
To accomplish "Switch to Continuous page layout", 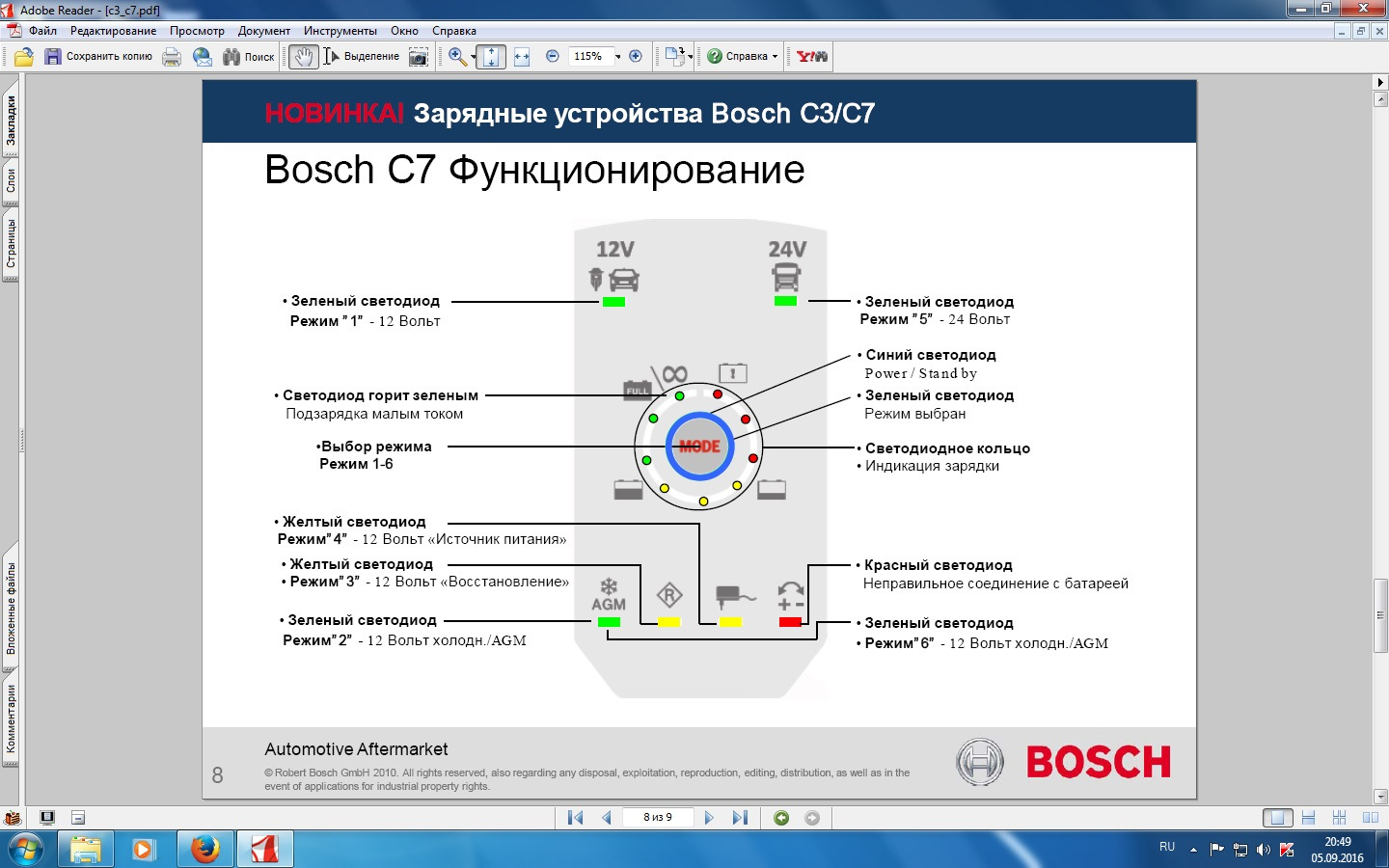I will coord(1309,818).
